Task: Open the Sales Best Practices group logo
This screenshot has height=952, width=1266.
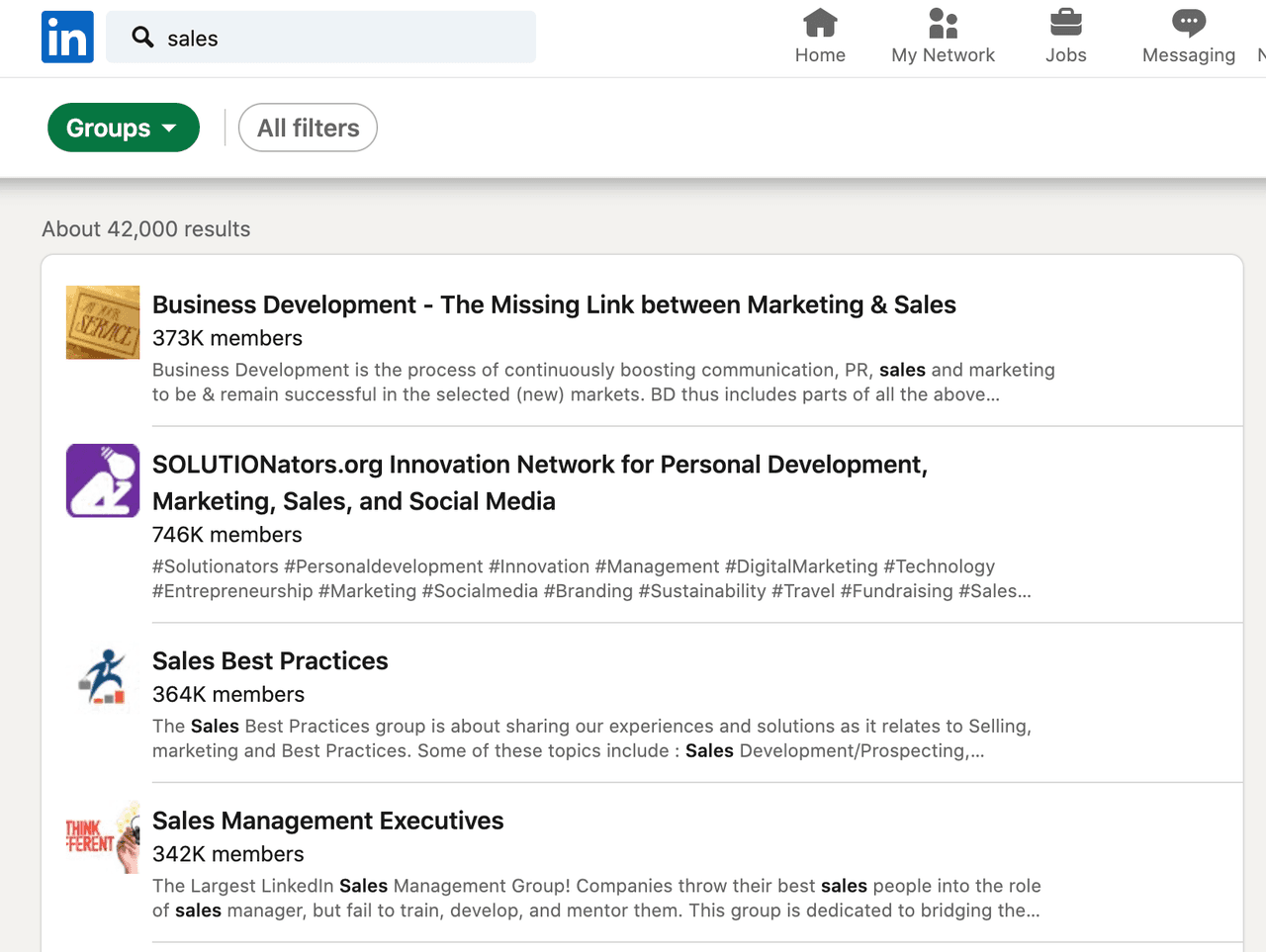Action: tap(102, 678)
